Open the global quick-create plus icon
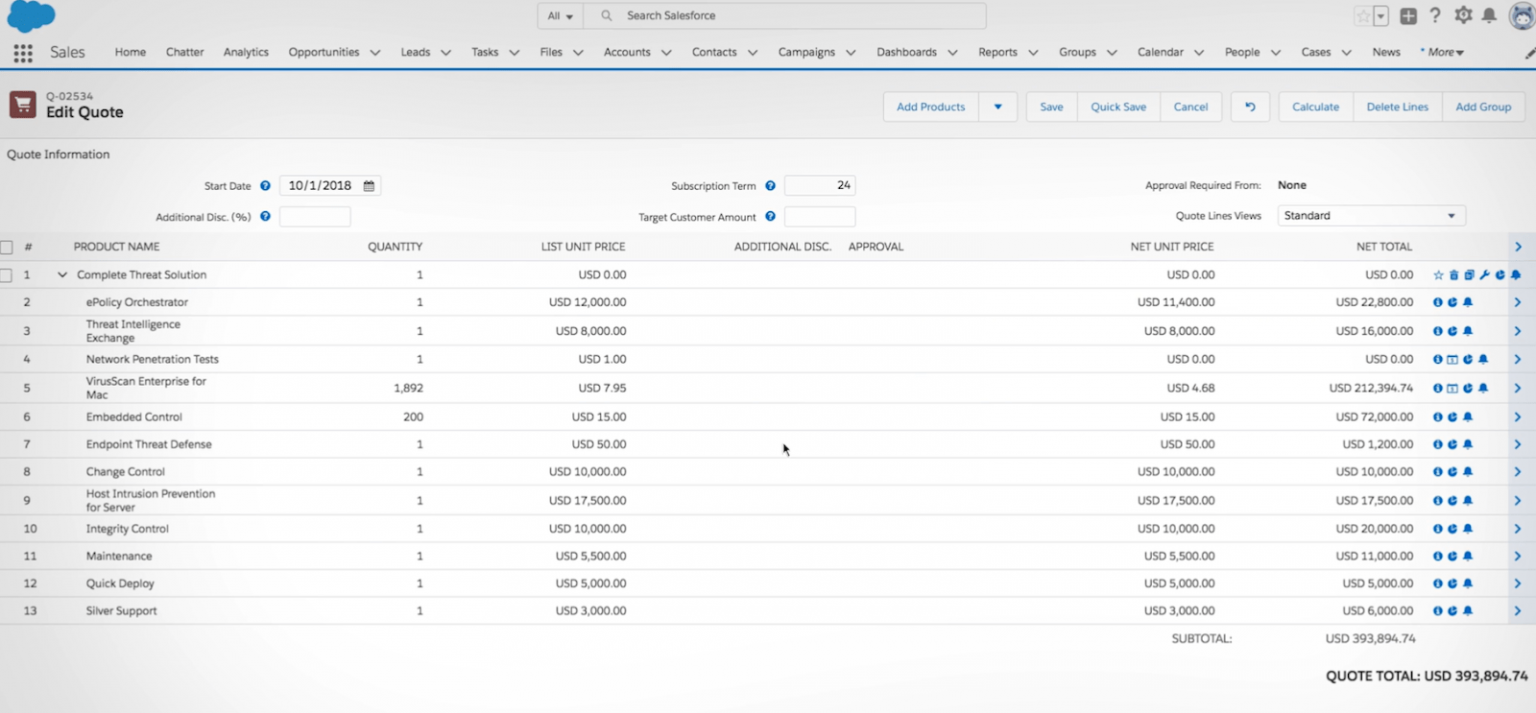The image size is (1536, 713). tap(1408, 15)
